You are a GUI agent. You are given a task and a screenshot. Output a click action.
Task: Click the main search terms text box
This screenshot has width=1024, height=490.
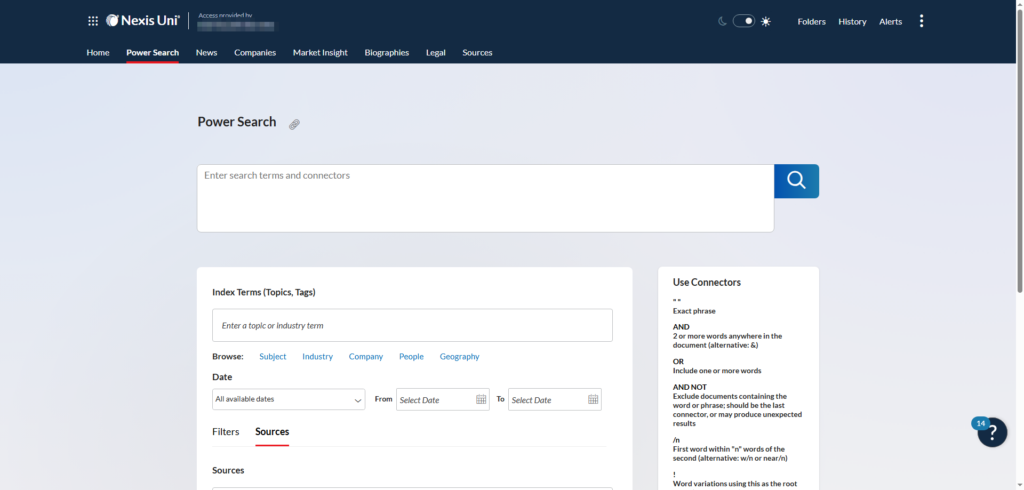[x=485, y=198]
